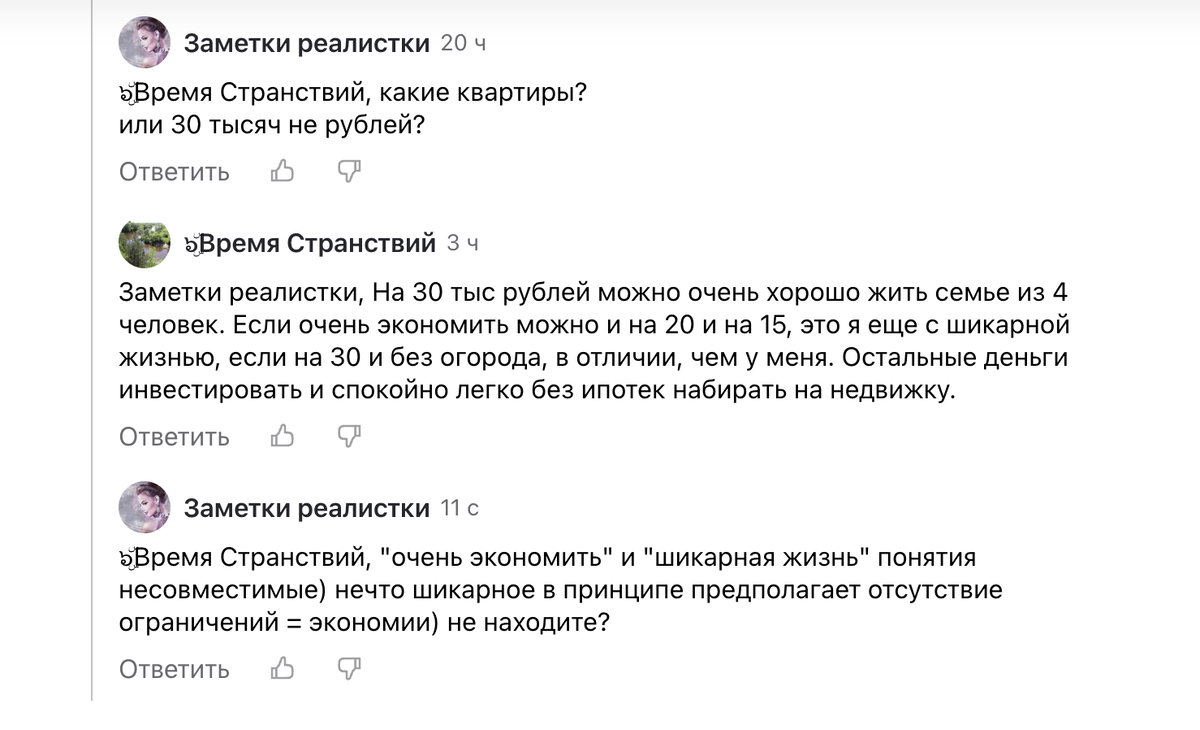Click the thumbs-down icon on the bottom comment

coord(346,668)
